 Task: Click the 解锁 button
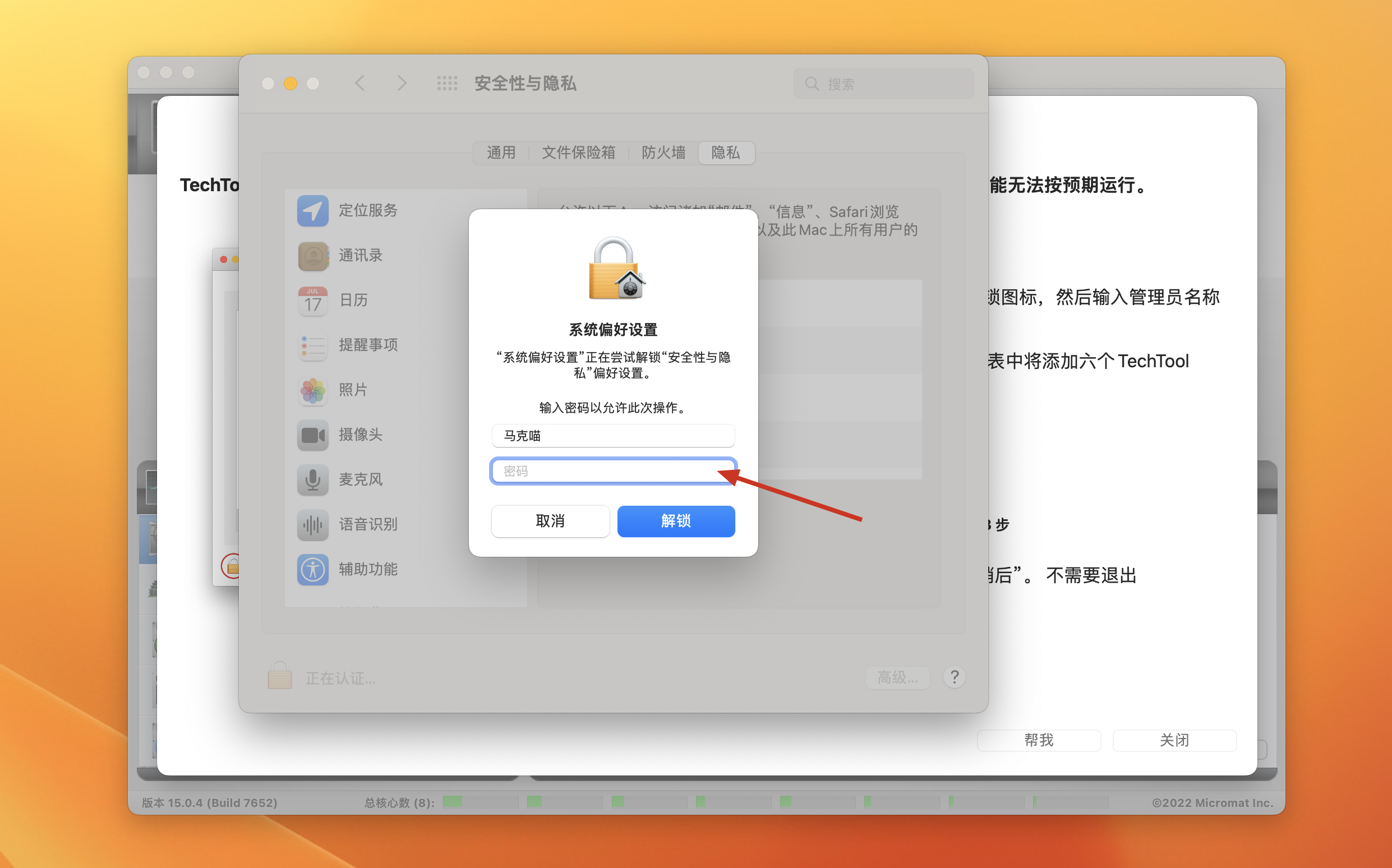tap(676, 521)
